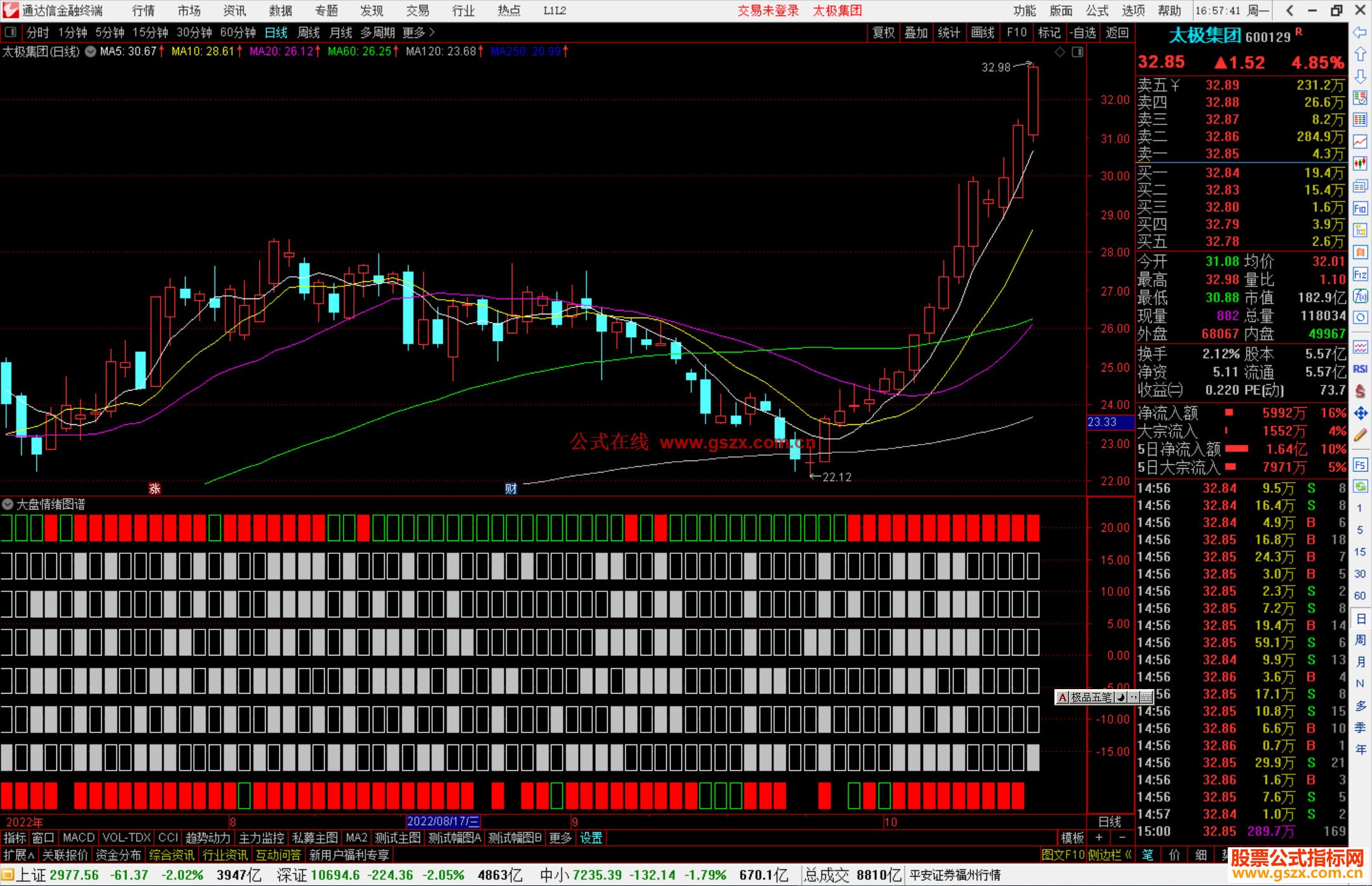Collapse the 侧边栏 sidebar chevron

(x=1110, y=855)
